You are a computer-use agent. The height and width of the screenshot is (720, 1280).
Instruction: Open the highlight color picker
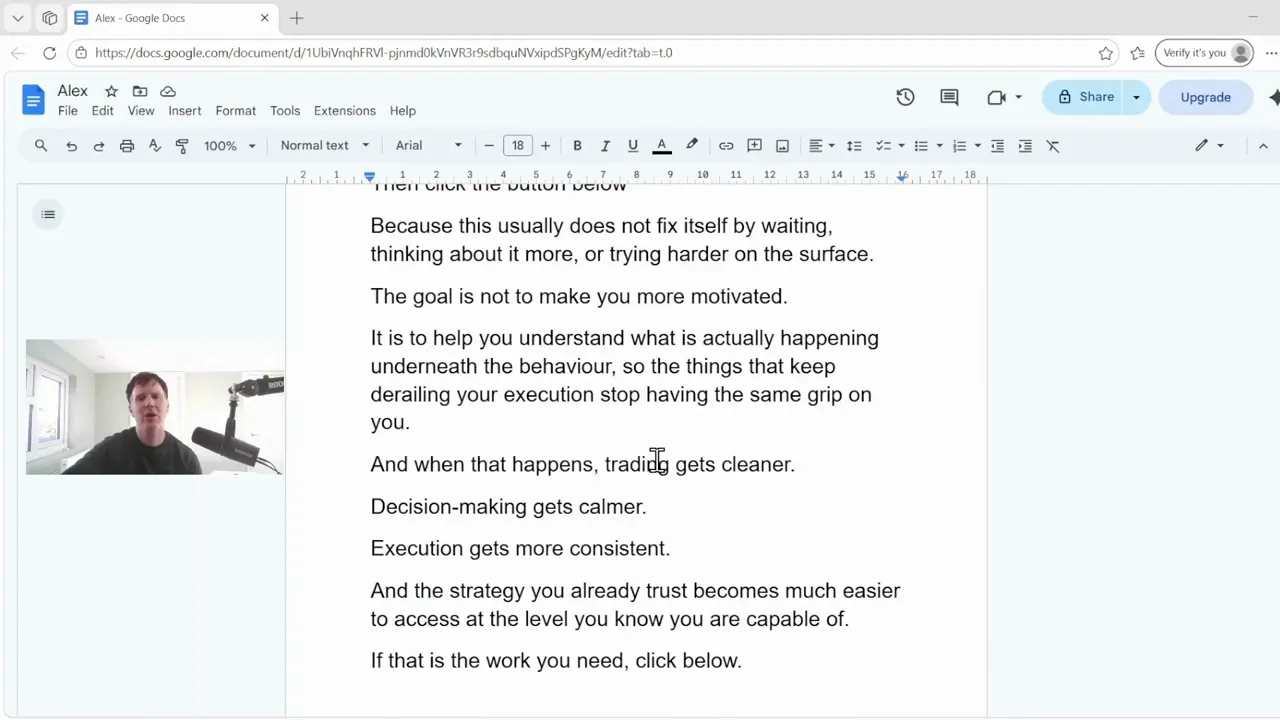pyautogui.click(x=691, y=146)
